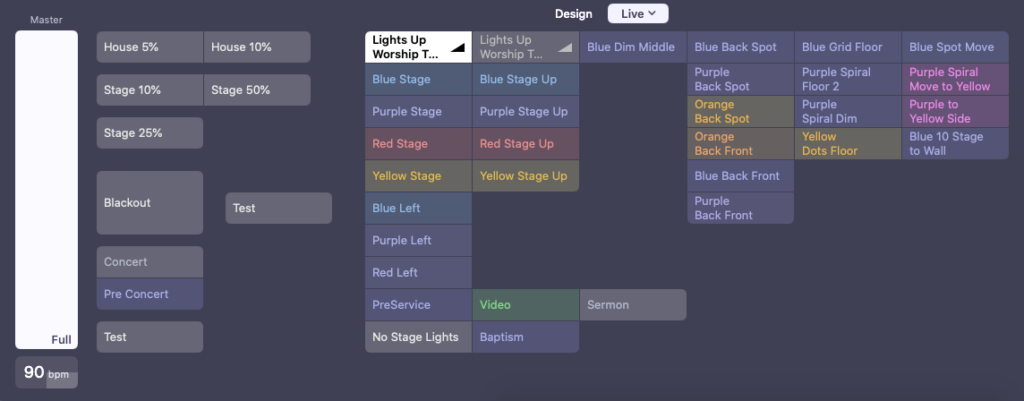Click the fade triangle on second Lights Up Worship
The height and width of the screenshot is (401, 1024).
tap(565, 48)
